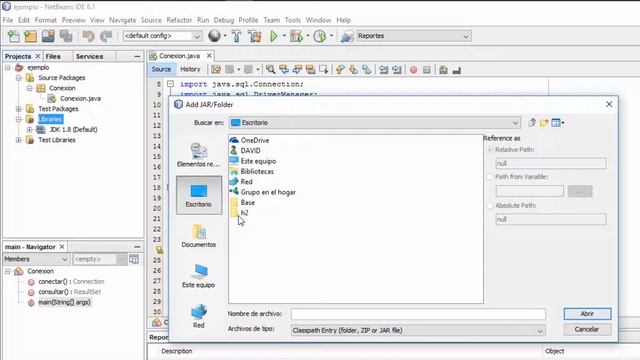The height and width of the screenshot is (360, 640).
Task: Open the Buscar en Escritorio dropdown
Action: pyautogui.click(x=375, y=122)
